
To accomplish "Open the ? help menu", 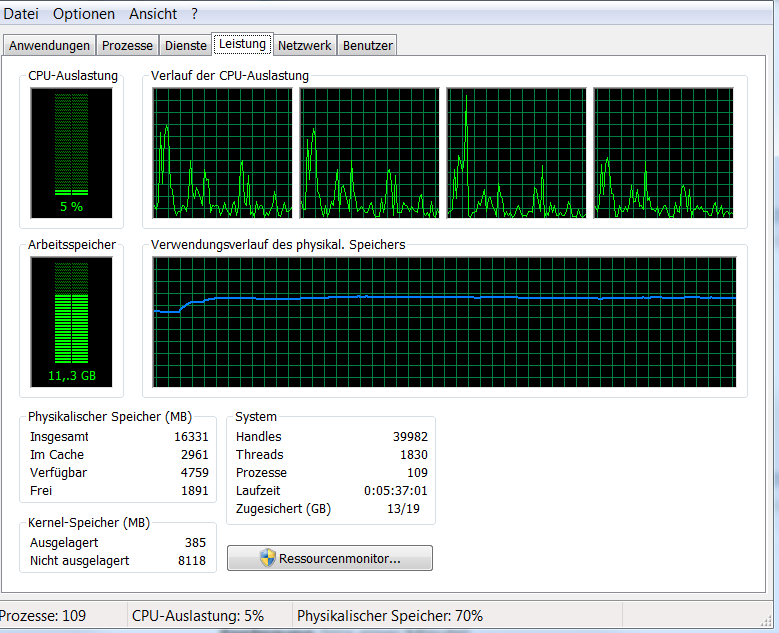I will click(x=194, y=14).
